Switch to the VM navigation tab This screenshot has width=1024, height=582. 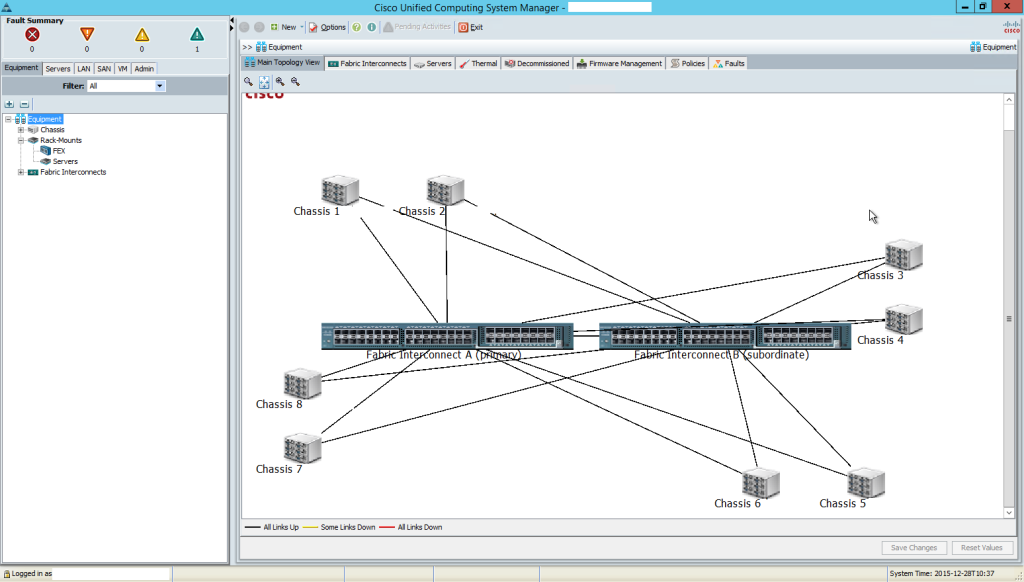point(122,69)
